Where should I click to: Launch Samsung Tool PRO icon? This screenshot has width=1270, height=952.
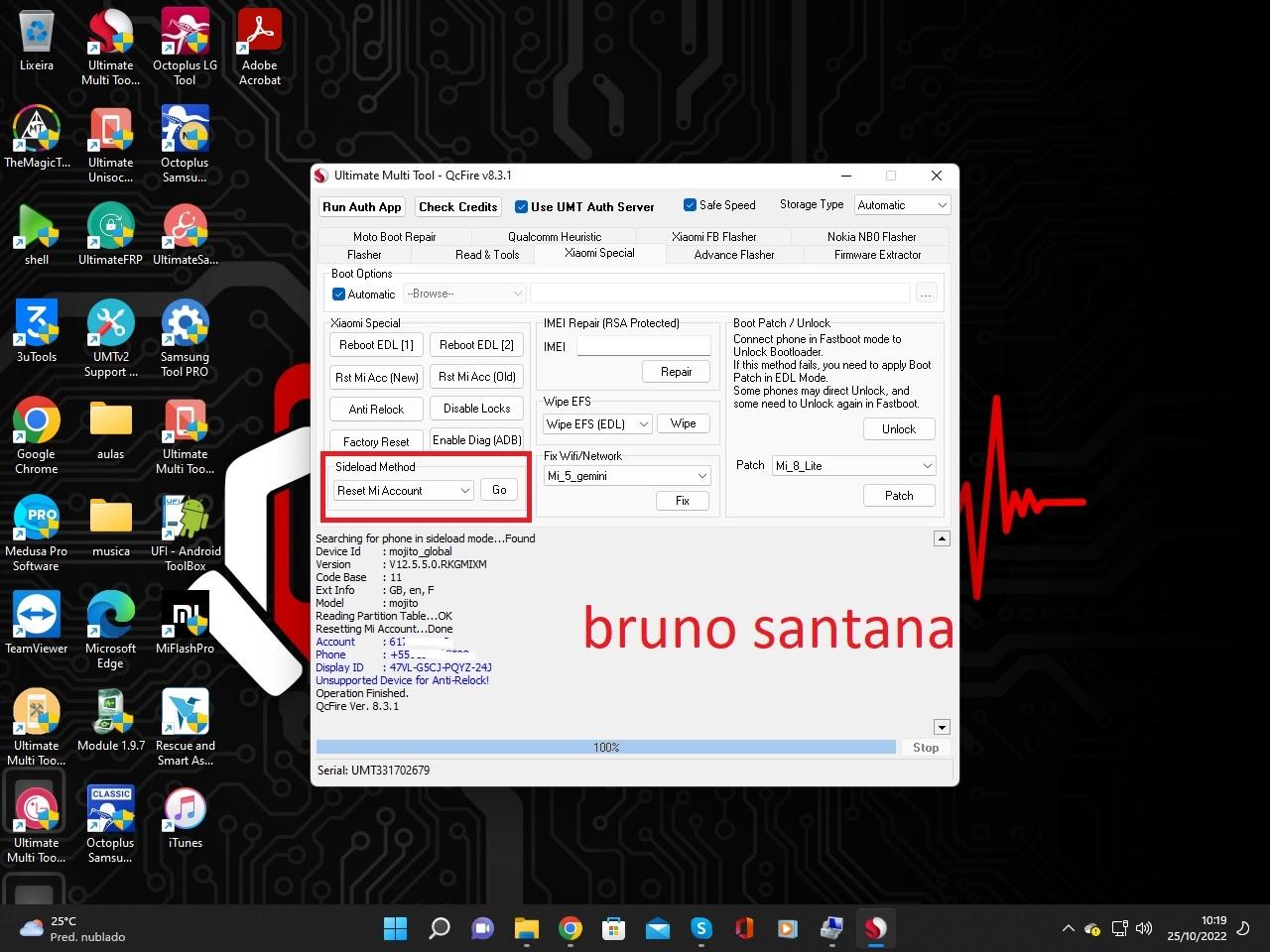point(185,338)
